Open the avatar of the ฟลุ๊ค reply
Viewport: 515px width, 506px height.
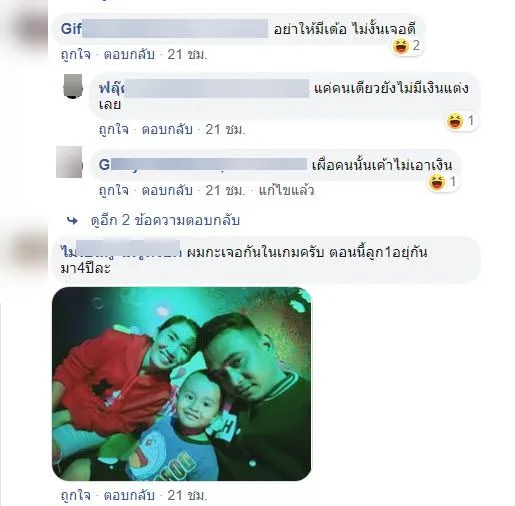(73, 86)
